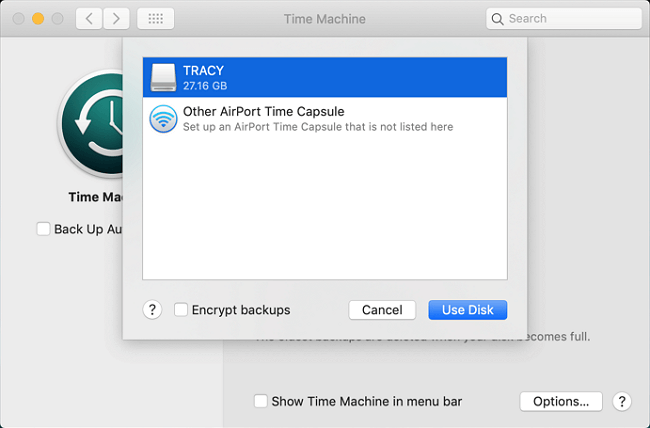650x428 pixels.
Task: Select the TRACY 27.16 GB disk
Action: coord(325,77)
